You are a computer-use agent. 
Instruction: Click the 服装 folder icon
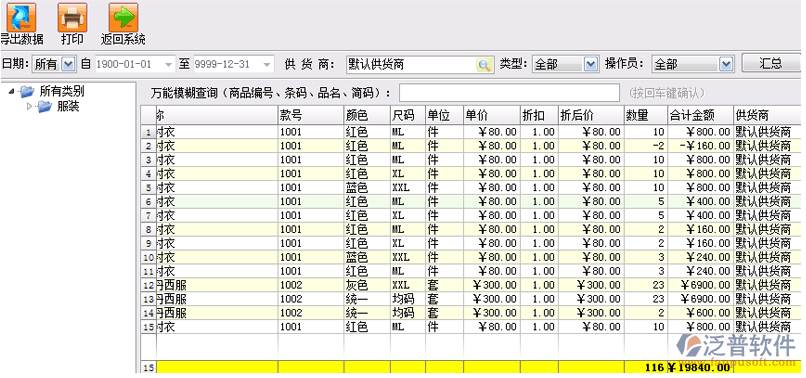(45, 107)
